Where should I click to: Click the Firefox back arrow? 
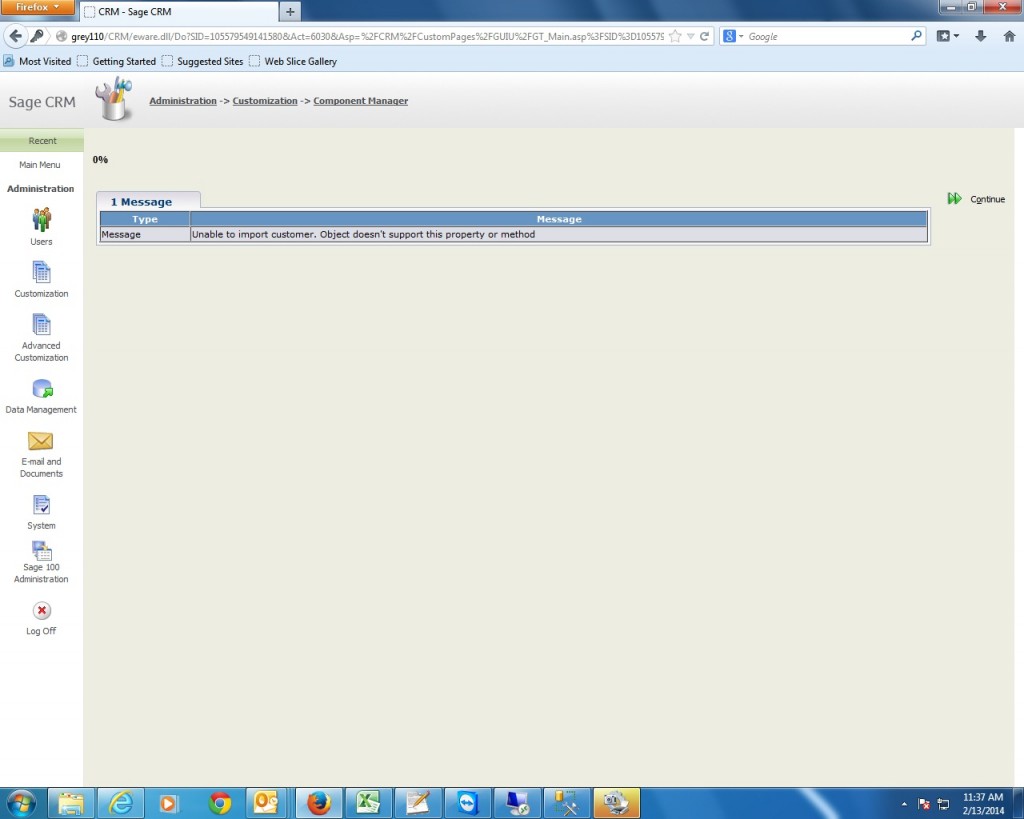[16, 36]
